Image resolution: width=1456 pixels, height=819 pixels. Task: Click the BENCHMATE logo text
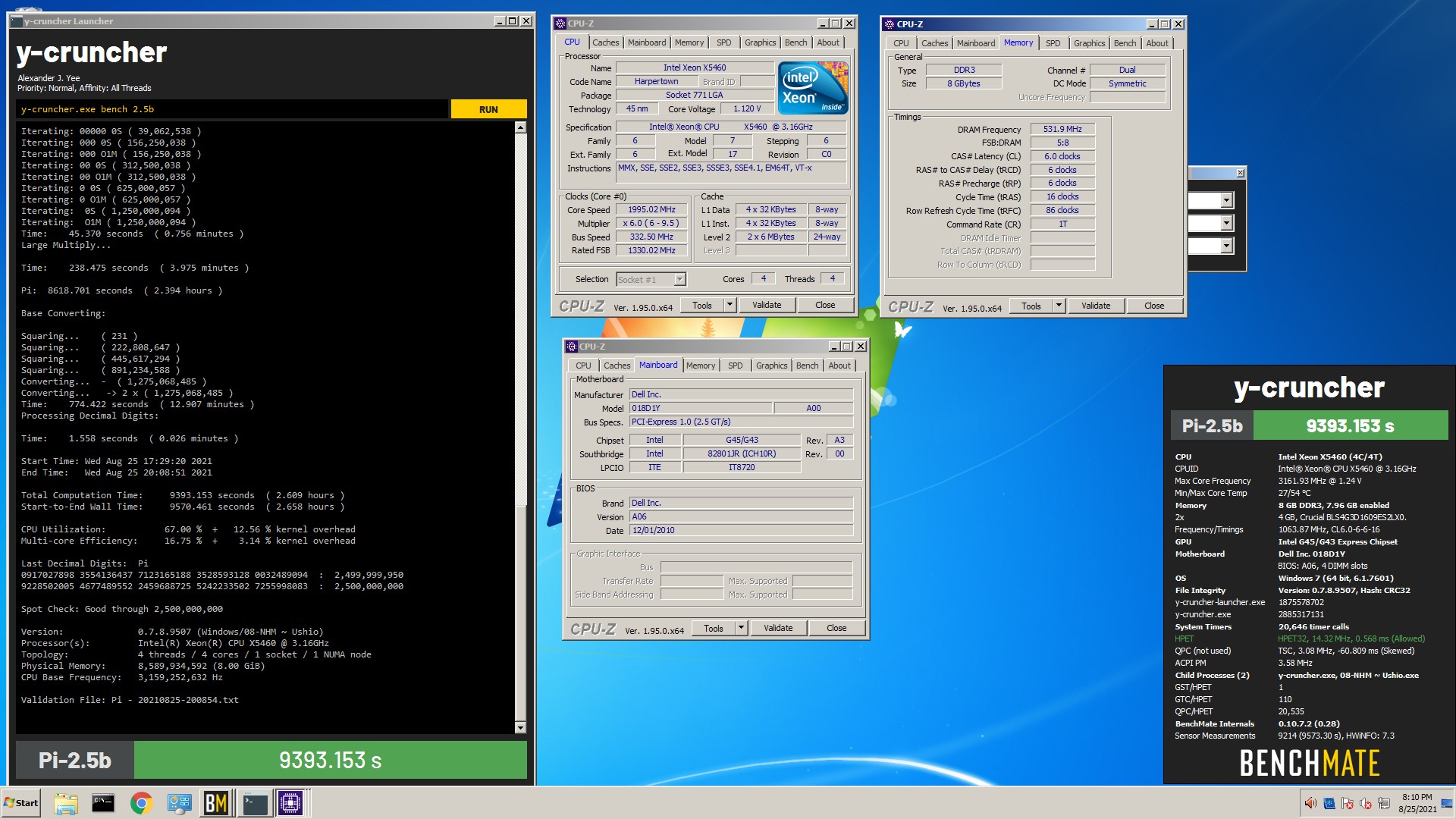[1309, 764]
